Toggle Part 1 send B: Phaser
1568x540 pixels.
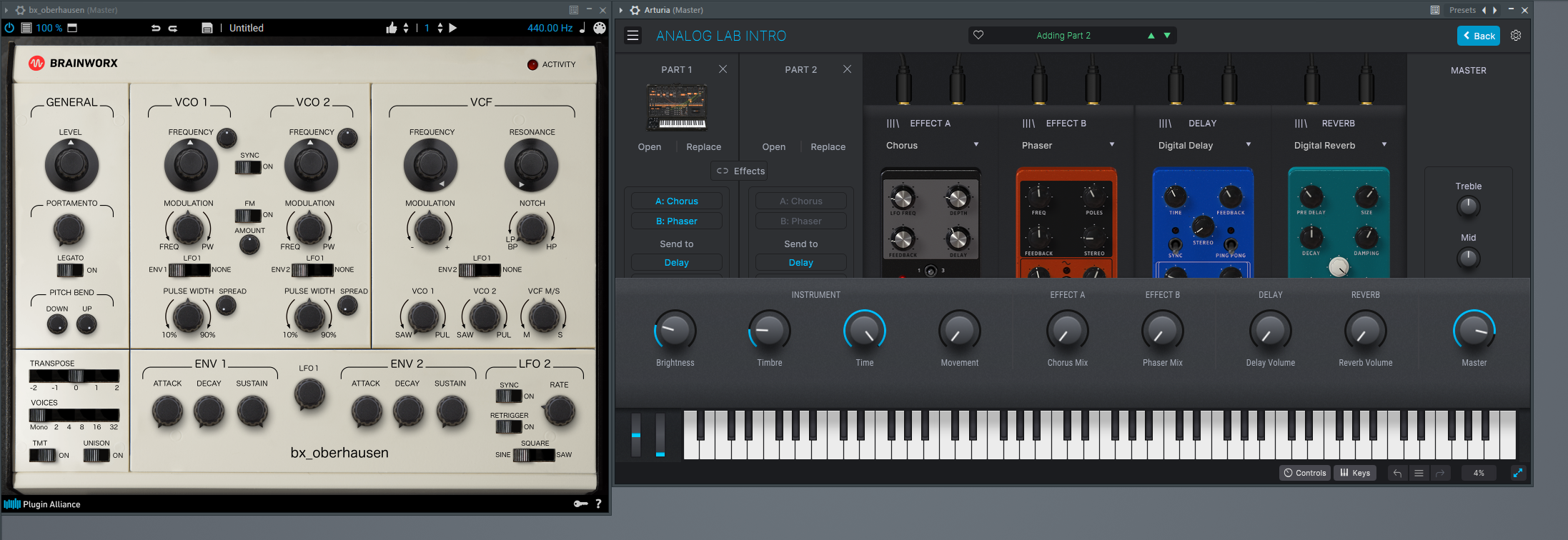click(677, 221)
